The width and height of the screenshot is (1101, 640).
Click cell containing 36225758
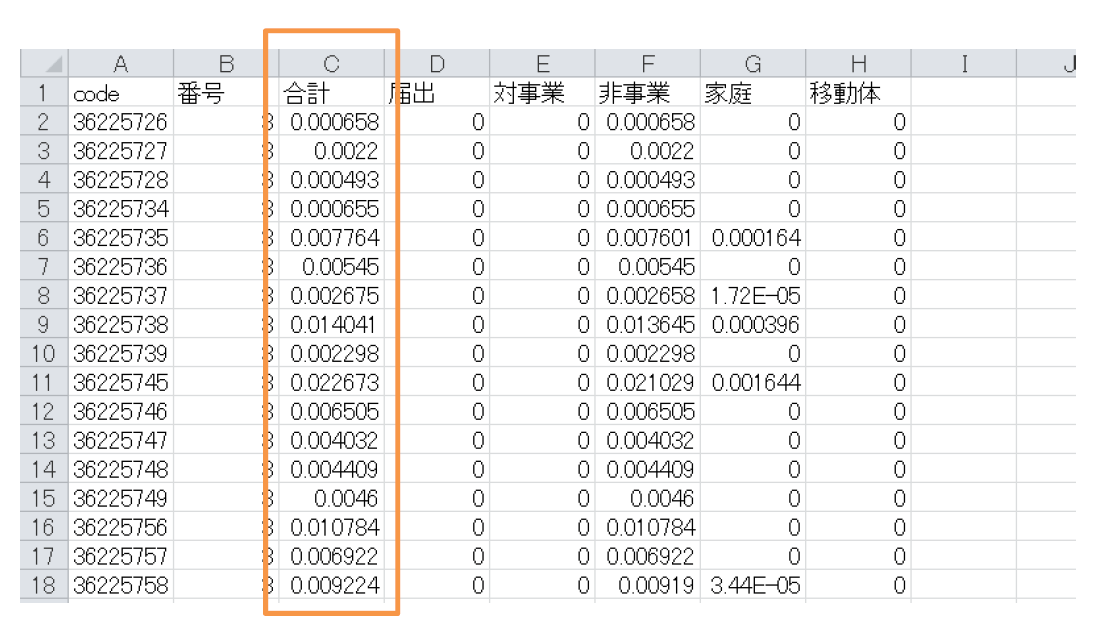coord(121,585)
